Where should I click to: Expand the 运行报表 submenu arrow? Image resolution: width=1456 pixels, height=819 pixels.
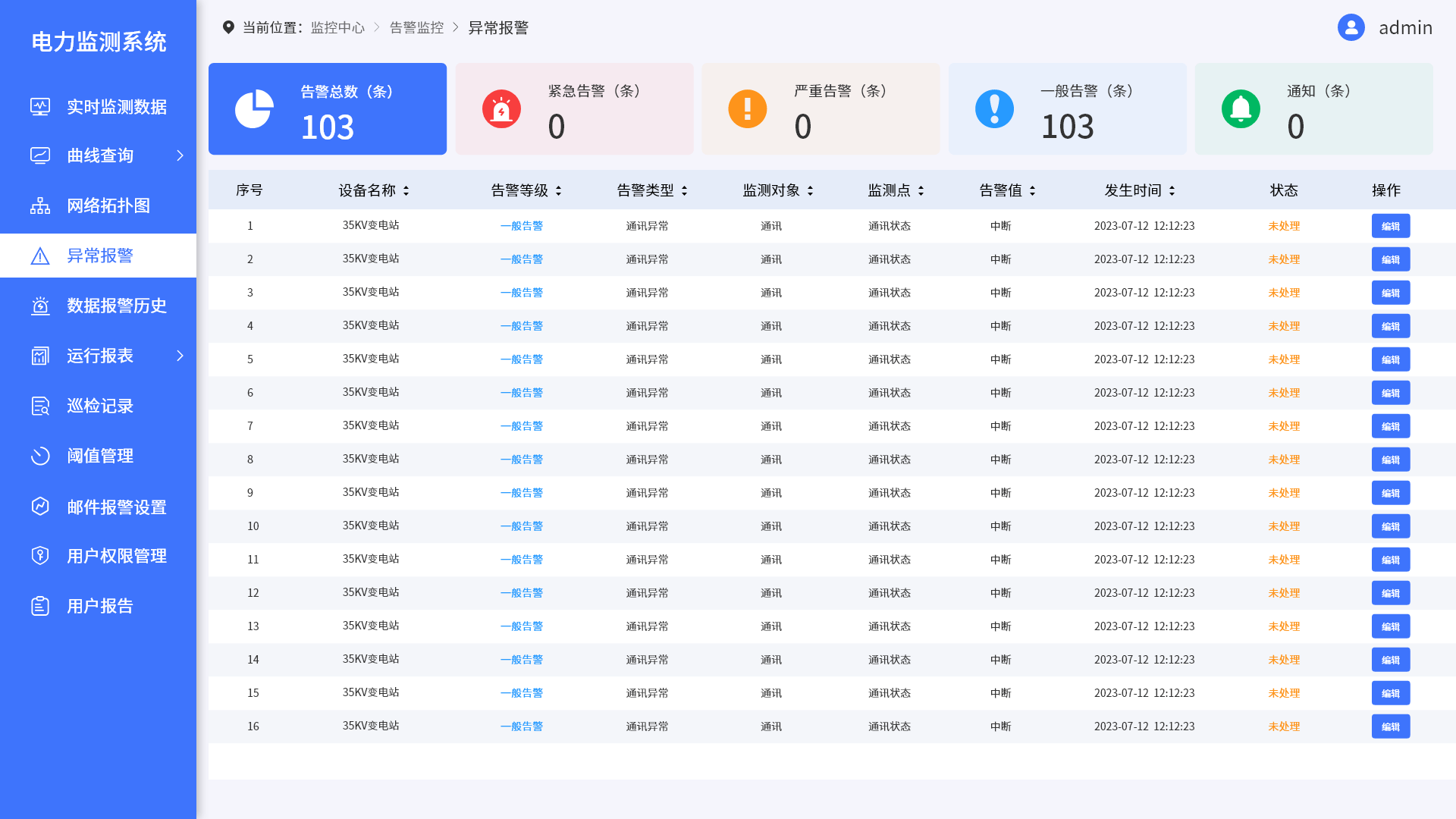click(180, 356)
